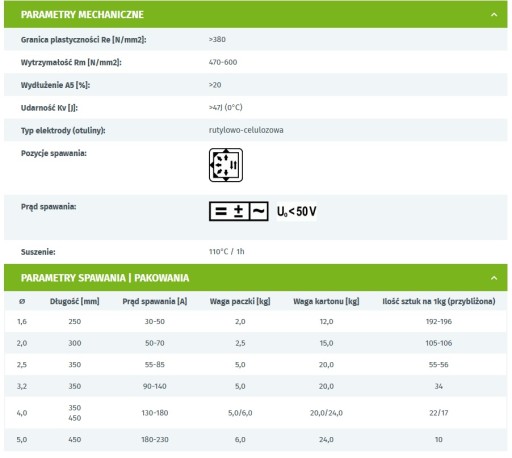Click the diameter Ø column header
Screen dimensions: 512x458
pos(22,301)
